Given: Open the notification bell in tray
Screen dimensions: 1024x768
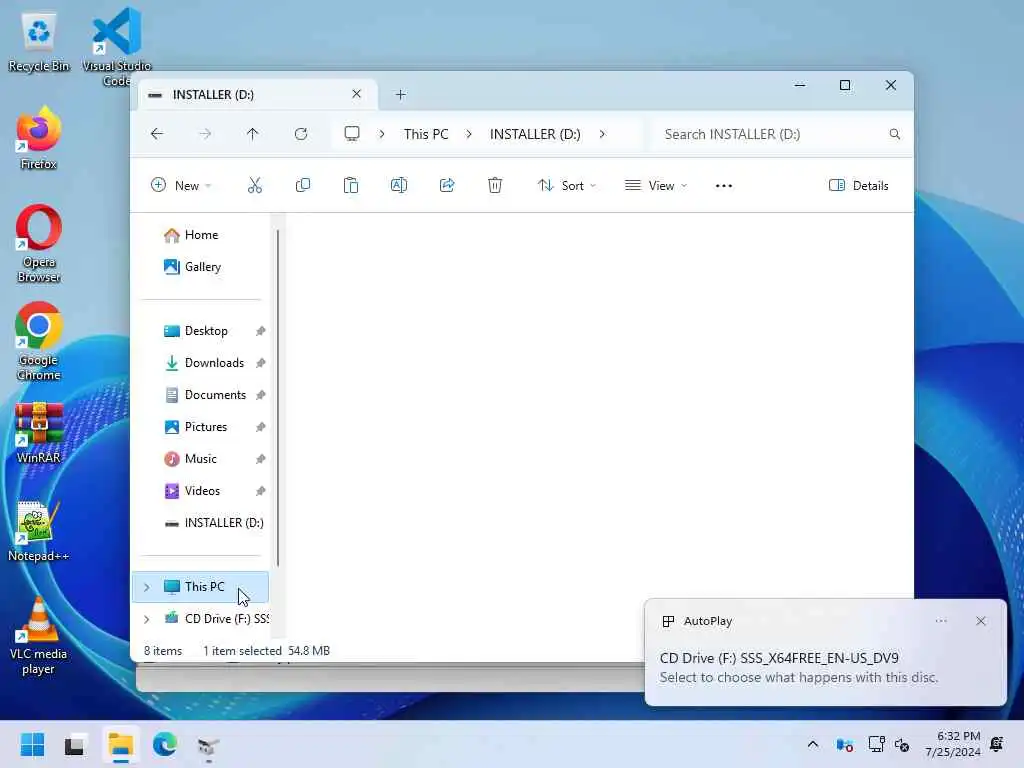Looking at the screenshot, I should pyautogui.click(x=997, y=744).
